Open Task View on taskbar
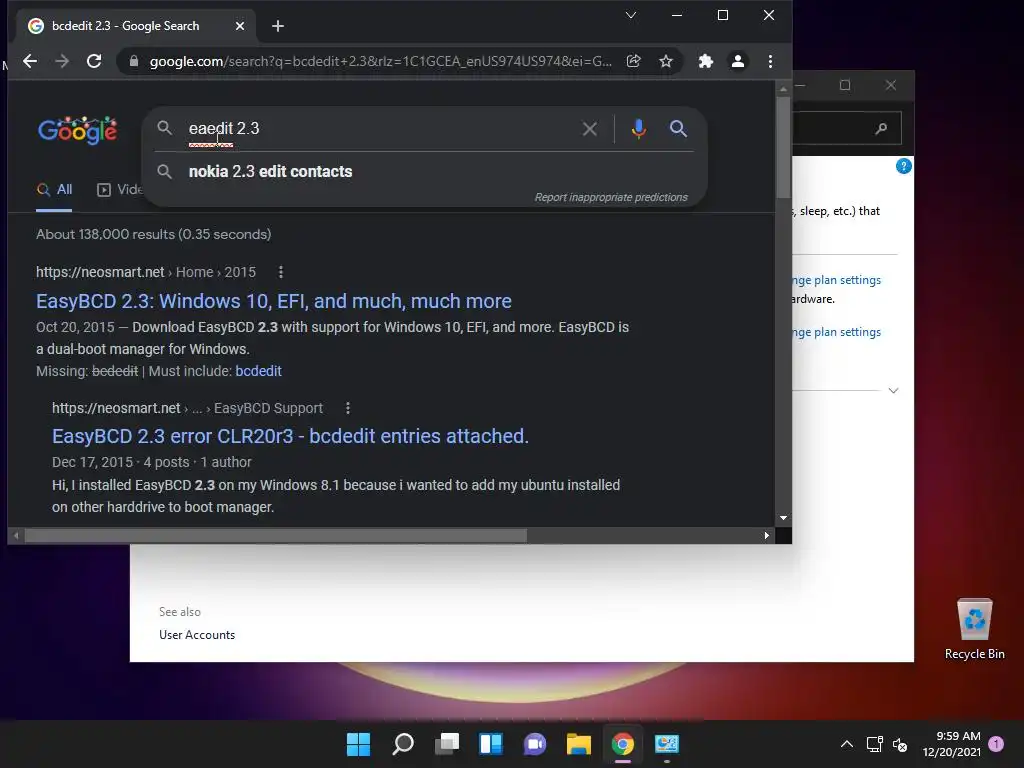This screenshot has width=1024, height=768. 447,744
